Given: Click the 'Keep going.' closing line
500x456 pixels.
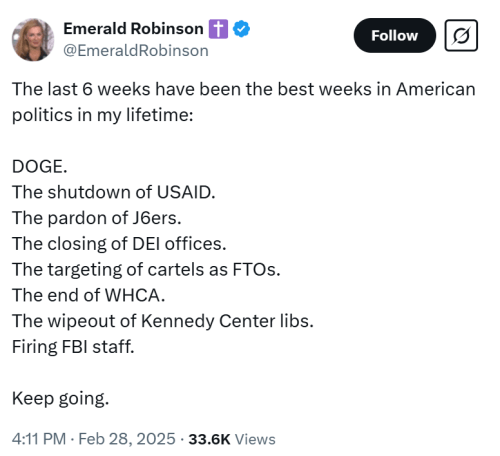Looking at the screenshot, I should pos(60,399).
